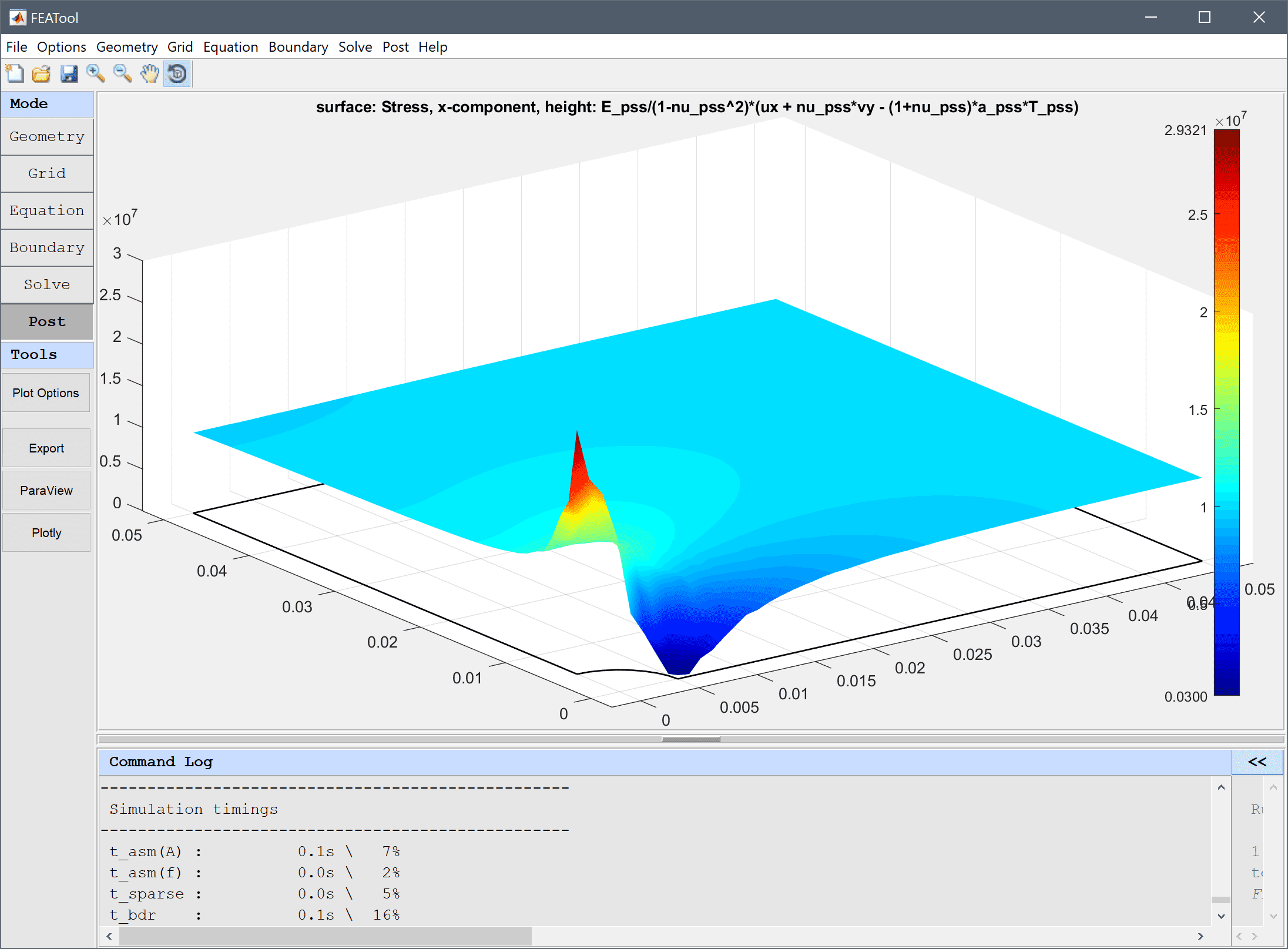1288x949 pixels.
Task: Click the Tools sidebar header
Action: pyautogui.click(x=47, y=355)
